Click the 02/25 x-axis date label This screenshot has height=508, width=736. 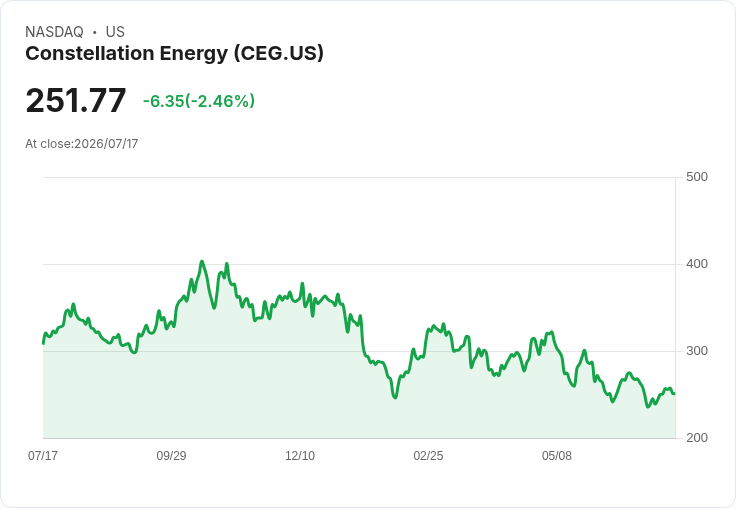click(x=428, y=456)
